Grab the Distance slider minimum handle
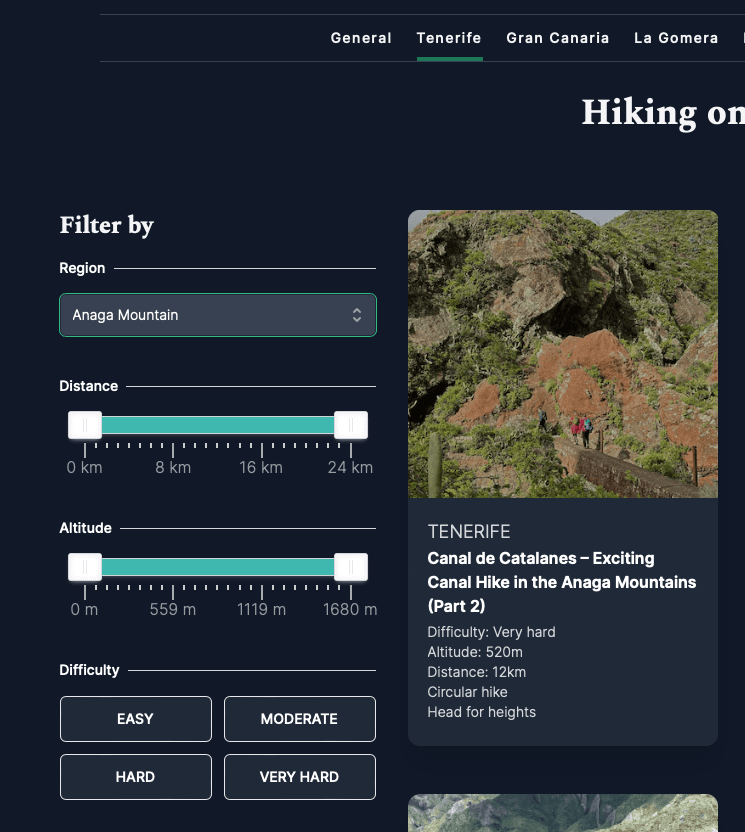The height and width of the screenshot is (832, 745). [85, 425]
